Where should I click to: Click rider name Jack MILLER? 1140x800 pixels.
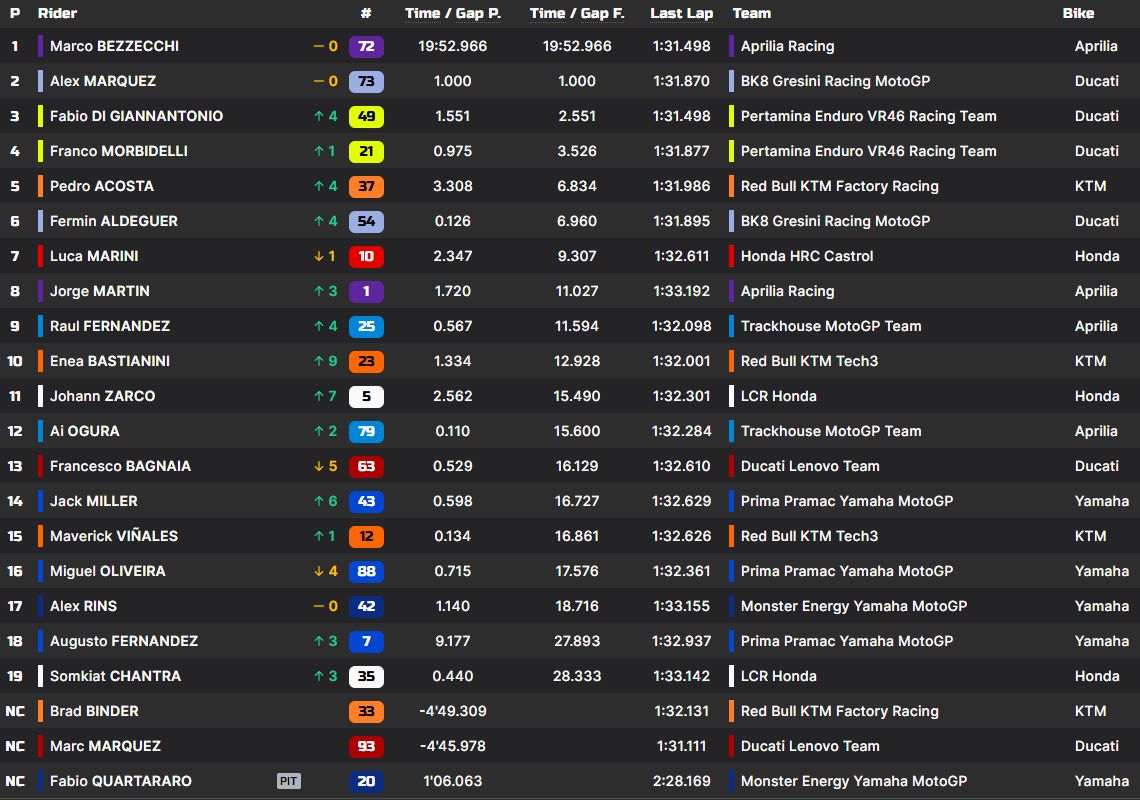(93, 501)
